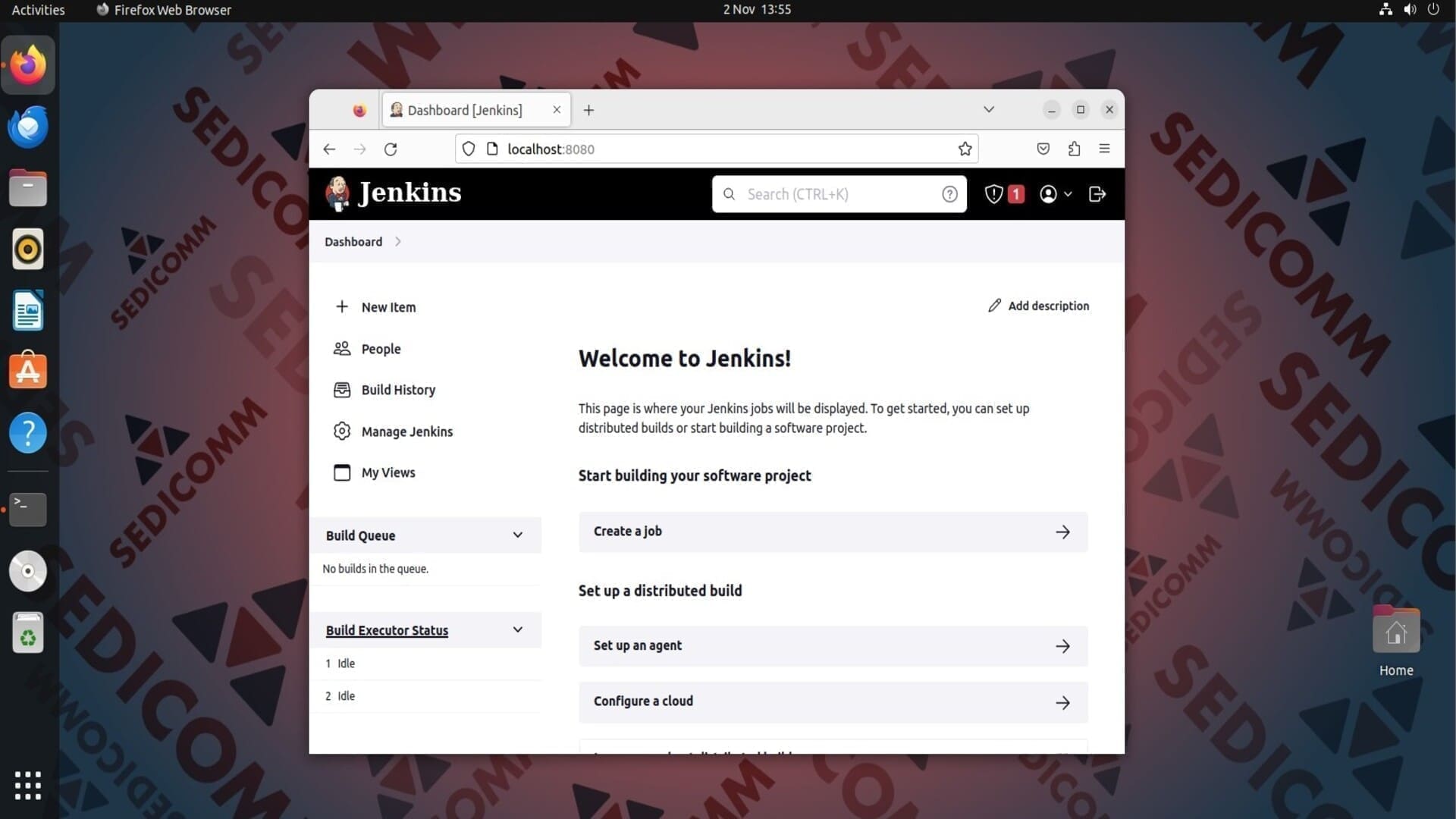1456x819 pixels.
Task: Open the Home folder on desktop
Action: pos(1396,641)
